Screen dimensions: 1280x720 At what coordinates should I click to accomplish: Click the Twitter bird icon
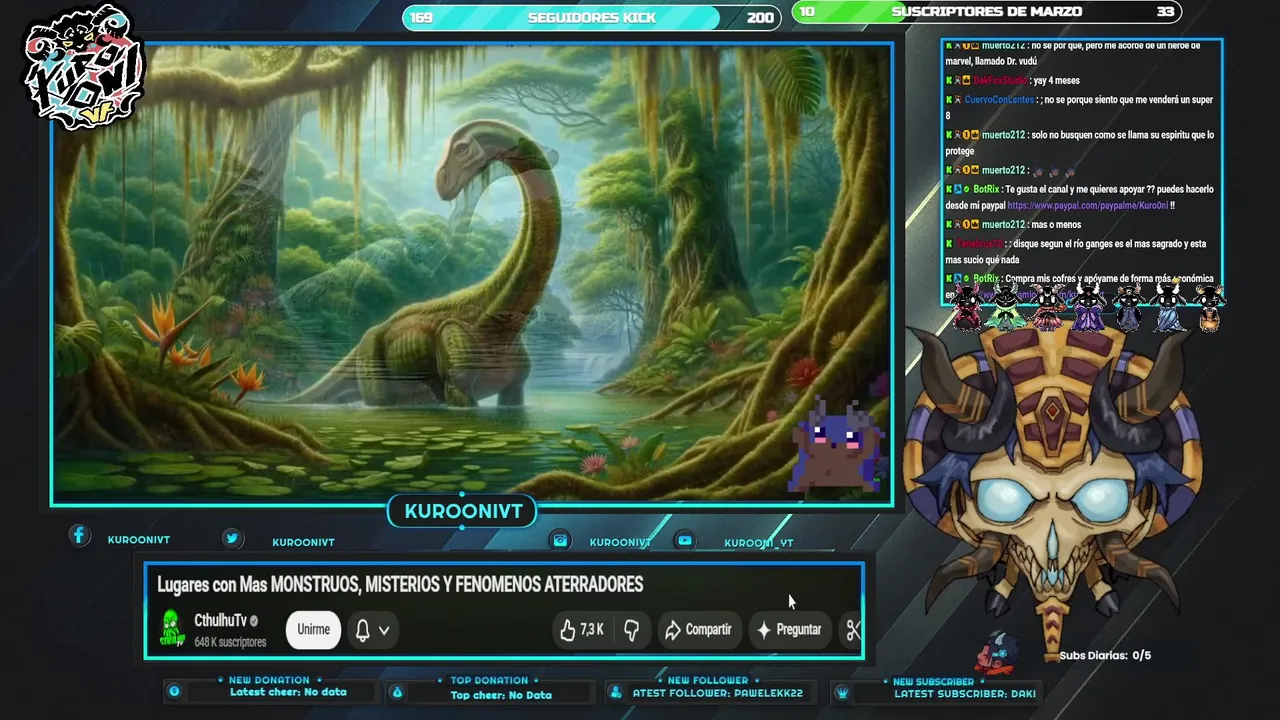pos(232,538)
